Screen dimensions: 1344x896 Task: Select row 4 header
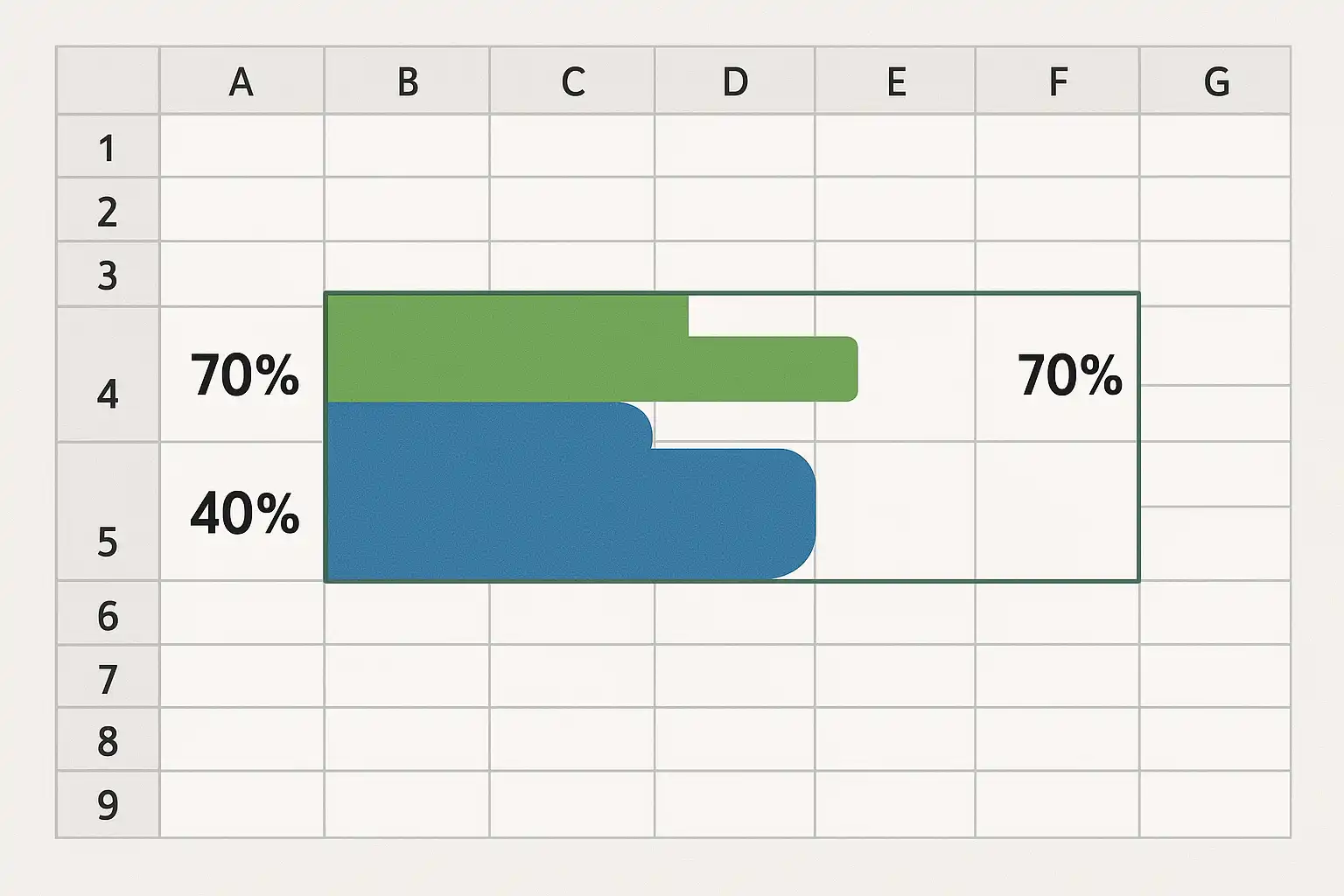pos(108,374)
